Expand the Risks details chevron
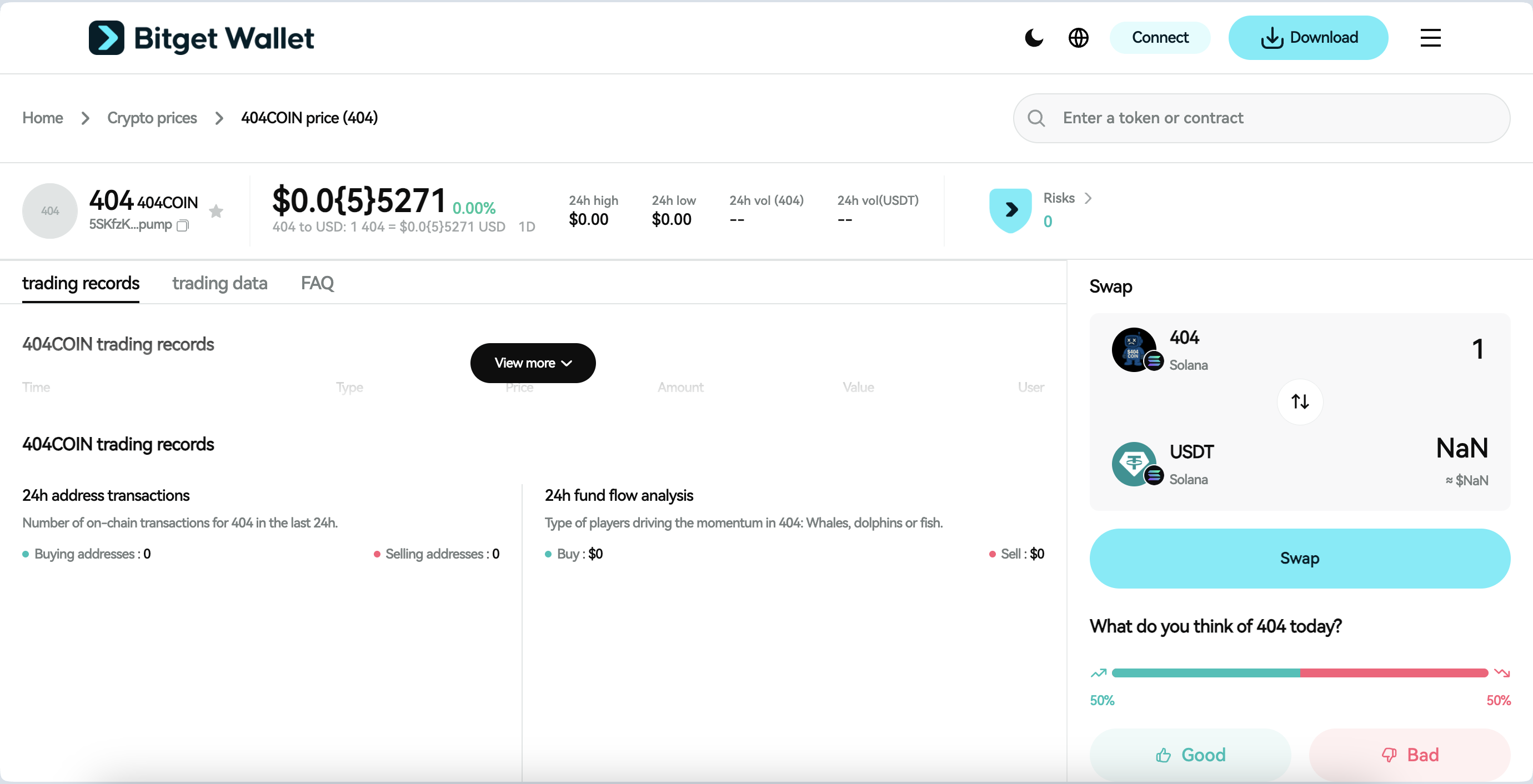 point(1090,198)
